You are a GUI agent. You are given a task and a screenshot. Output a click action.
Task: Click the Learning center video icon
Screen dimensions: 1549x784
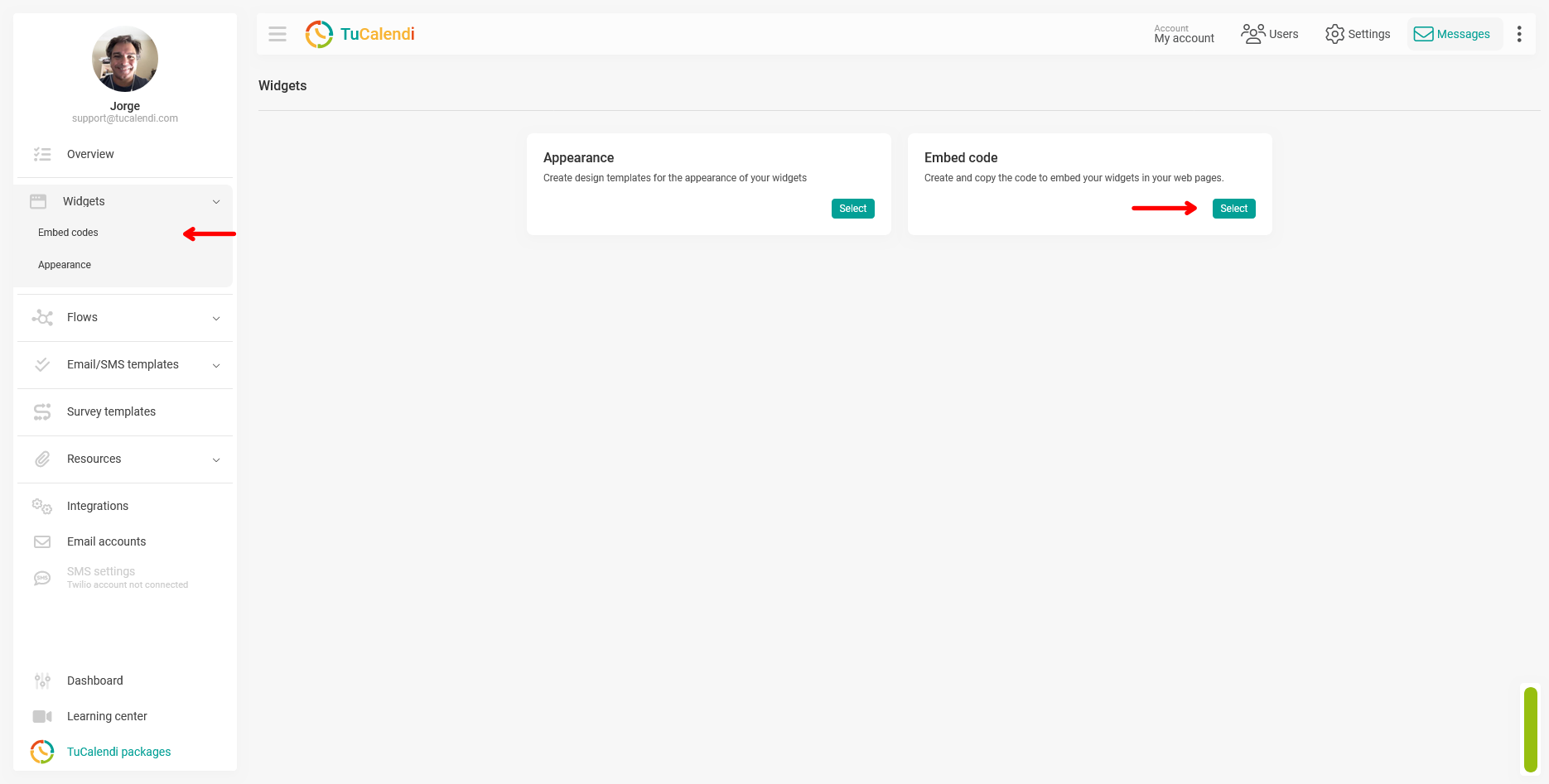(x=42, y=716)
